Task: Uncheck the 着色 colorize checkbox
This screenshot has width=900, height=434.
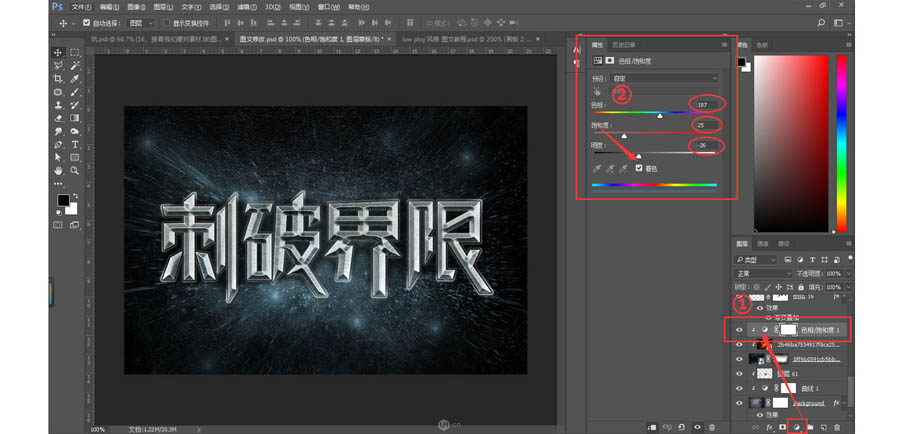Action: [x=639, y=168]
